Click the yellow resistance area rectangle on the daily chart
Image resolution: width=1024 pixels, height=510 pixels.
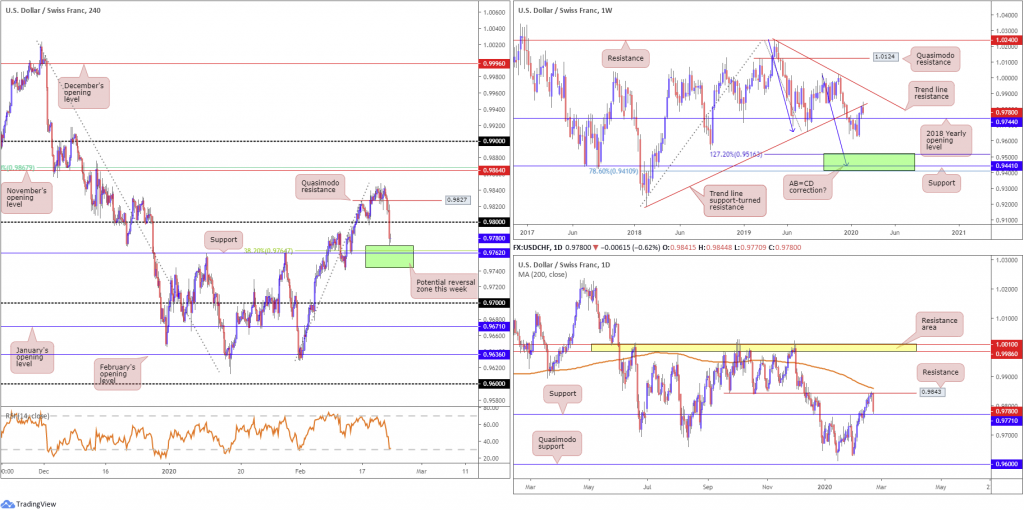coord(754,347)
